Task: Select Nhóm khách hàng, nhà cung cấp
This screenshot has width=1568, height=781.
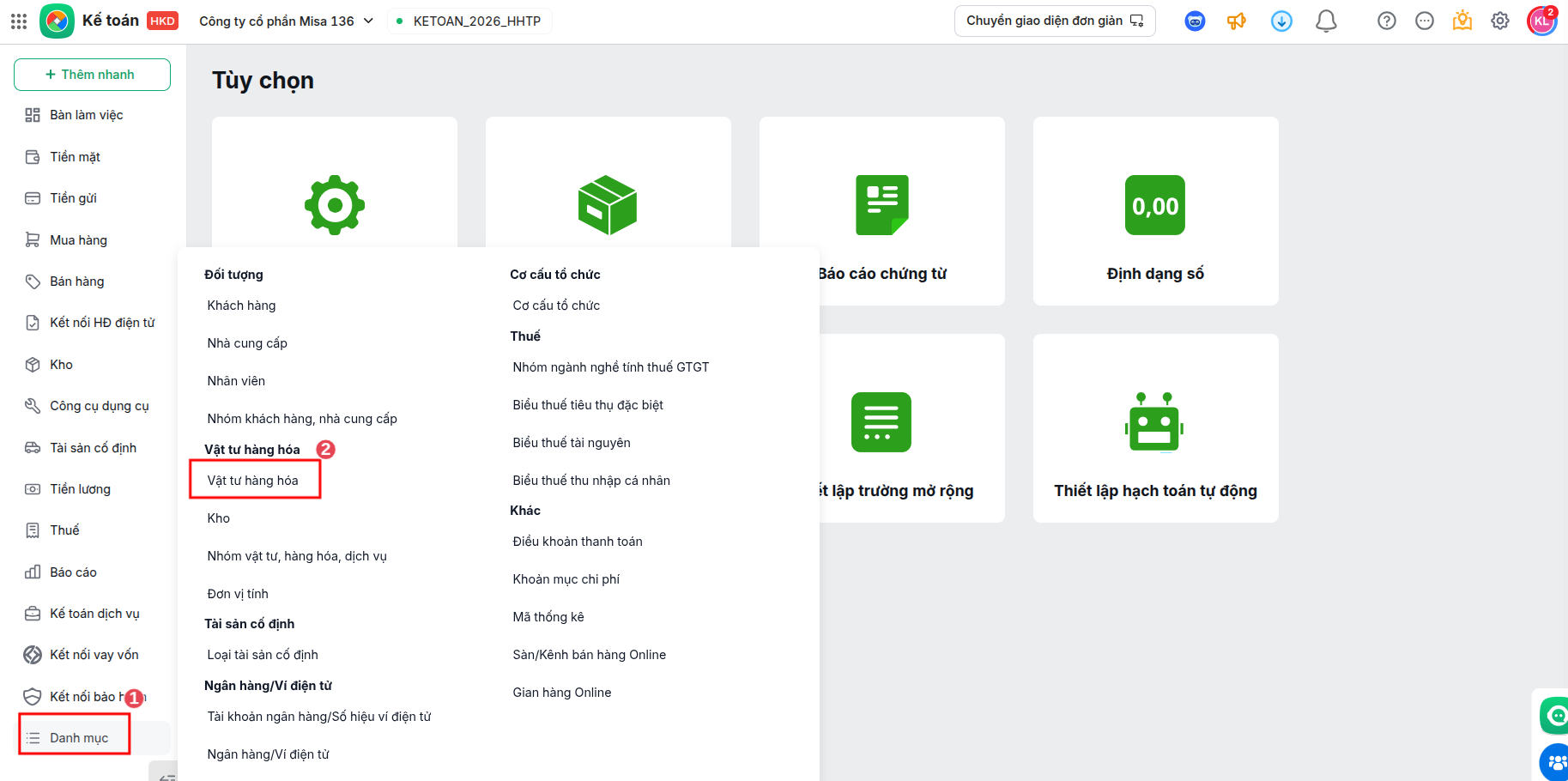Action: pyautogui.click(x=302, y=419)
